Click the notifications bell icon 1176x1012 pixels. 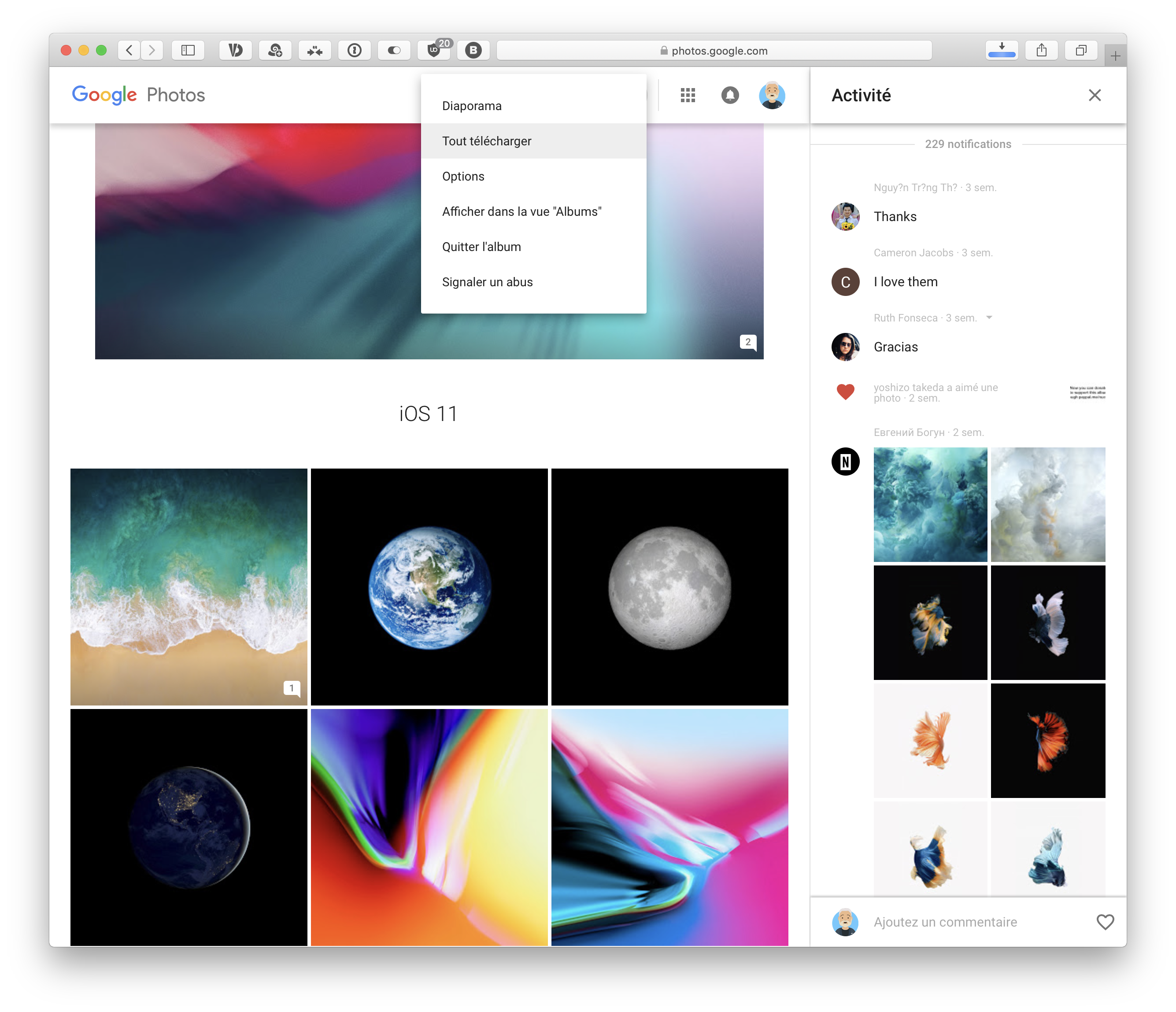(730, 96)
